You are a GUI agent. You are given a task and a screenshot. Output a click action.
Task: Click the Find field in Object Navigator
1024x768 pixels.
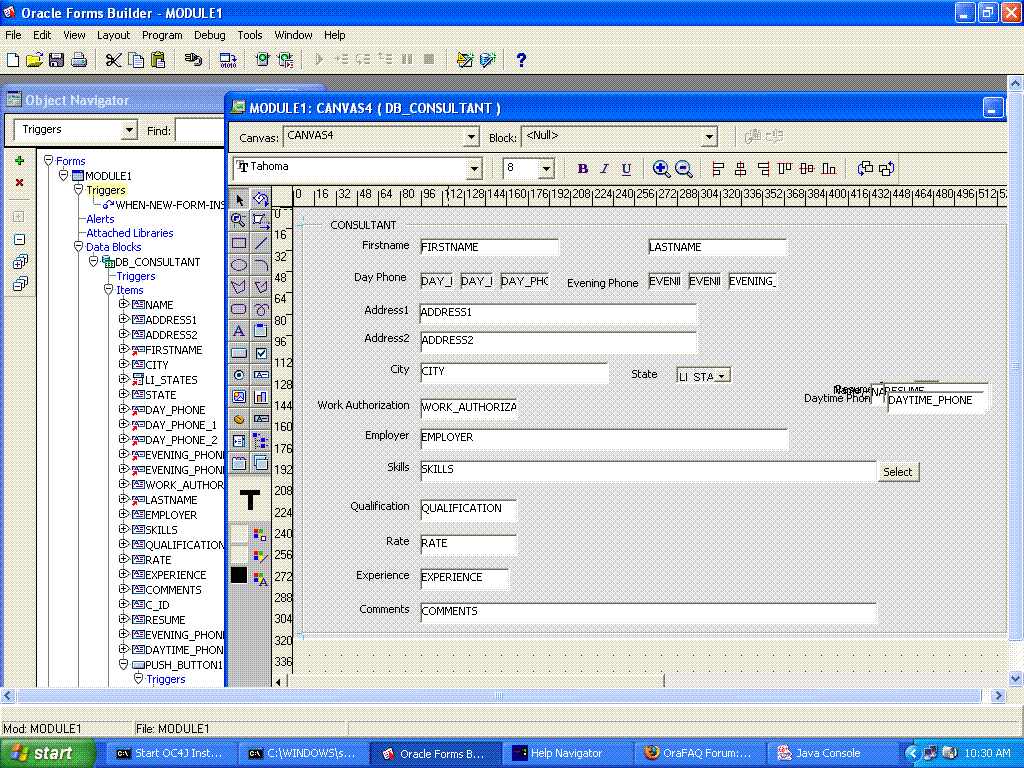[199, 131]
